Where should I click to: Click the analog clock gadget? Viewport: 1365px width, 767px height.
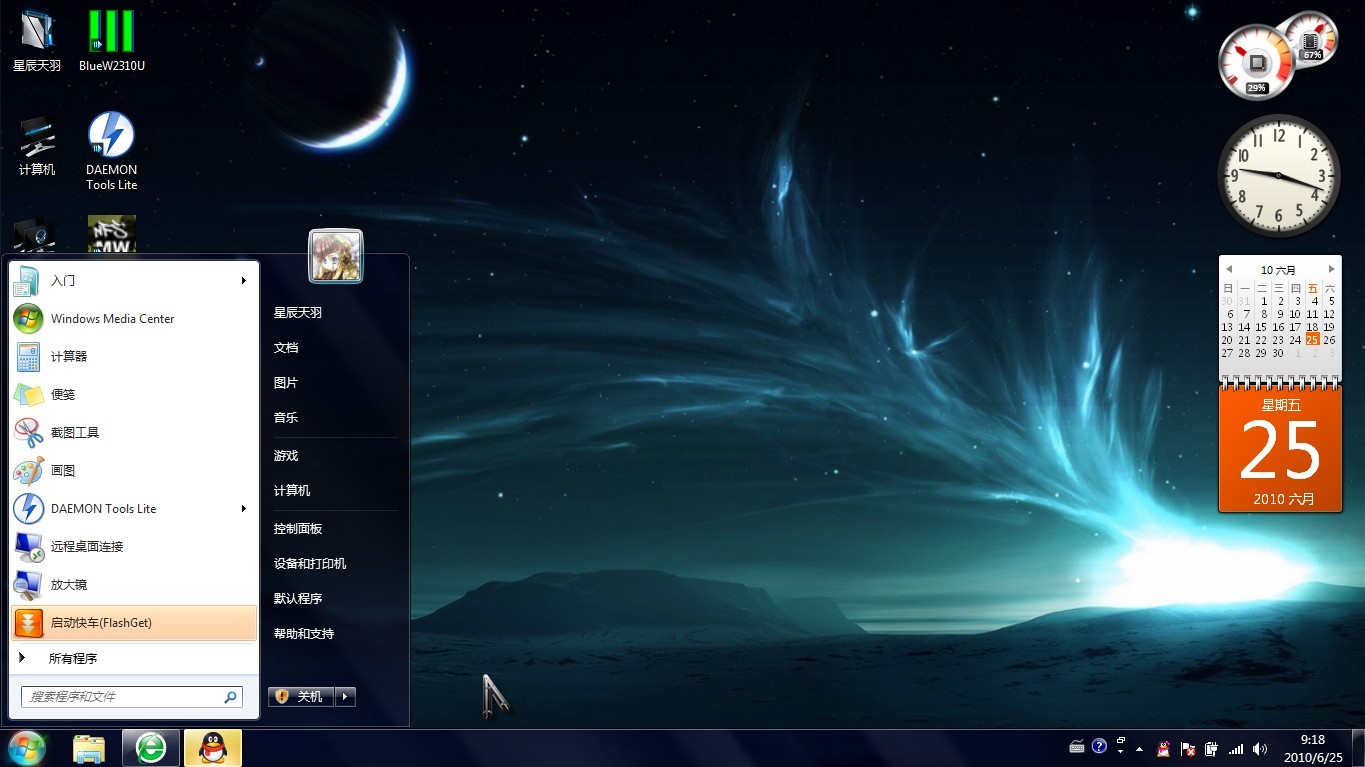coord(1279,176)
